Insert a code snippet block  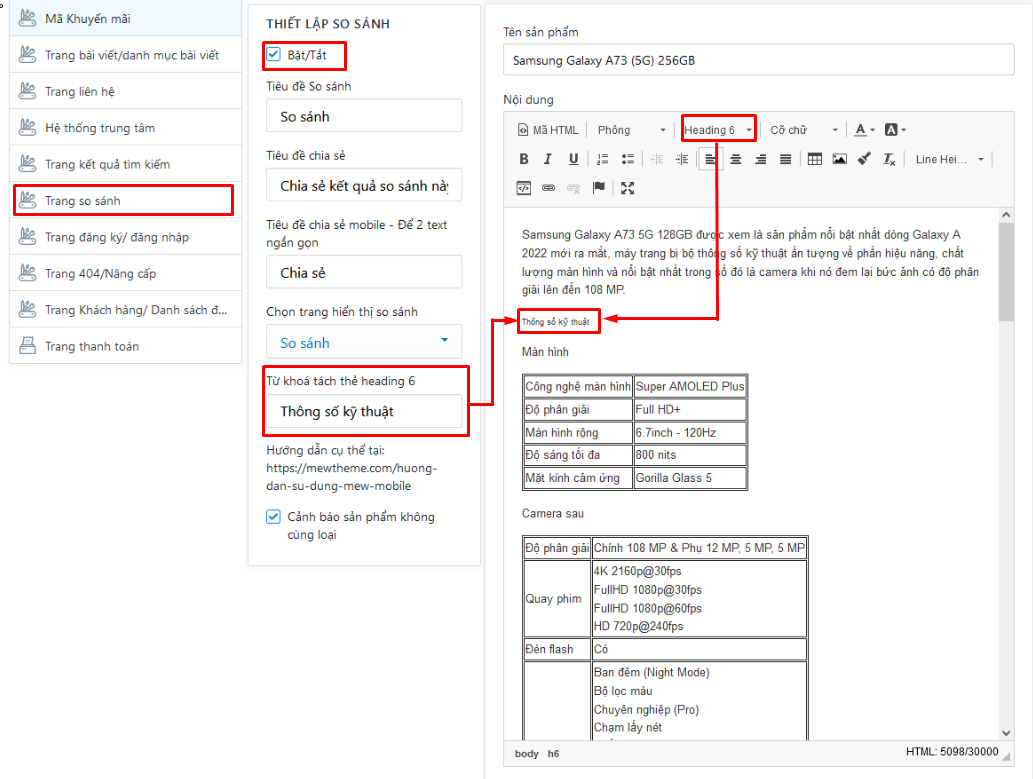[x=524, y=188]
